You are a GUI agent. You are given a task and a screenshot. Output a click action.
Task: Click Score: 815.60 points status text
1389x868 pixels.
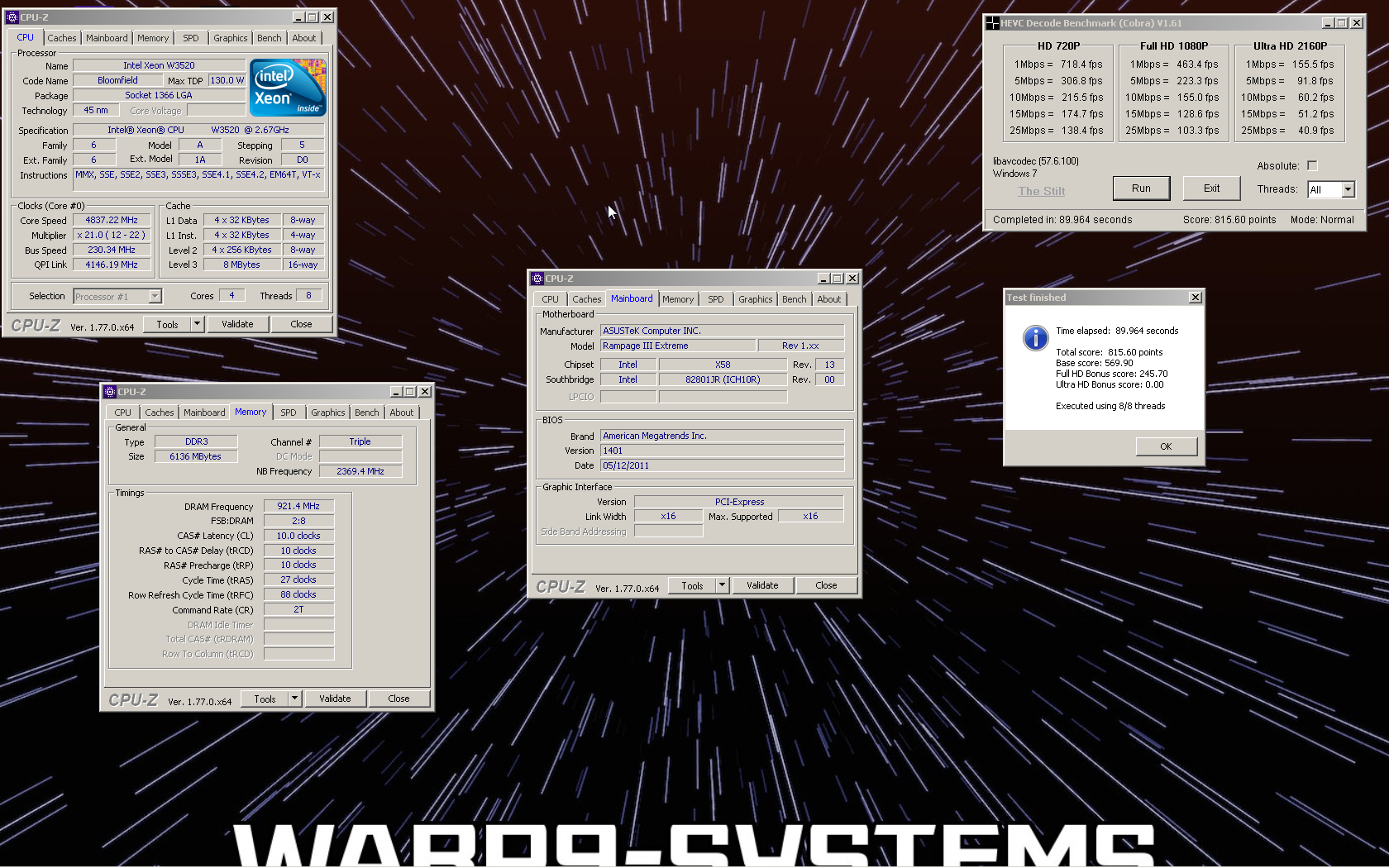tap(1229, 220)
